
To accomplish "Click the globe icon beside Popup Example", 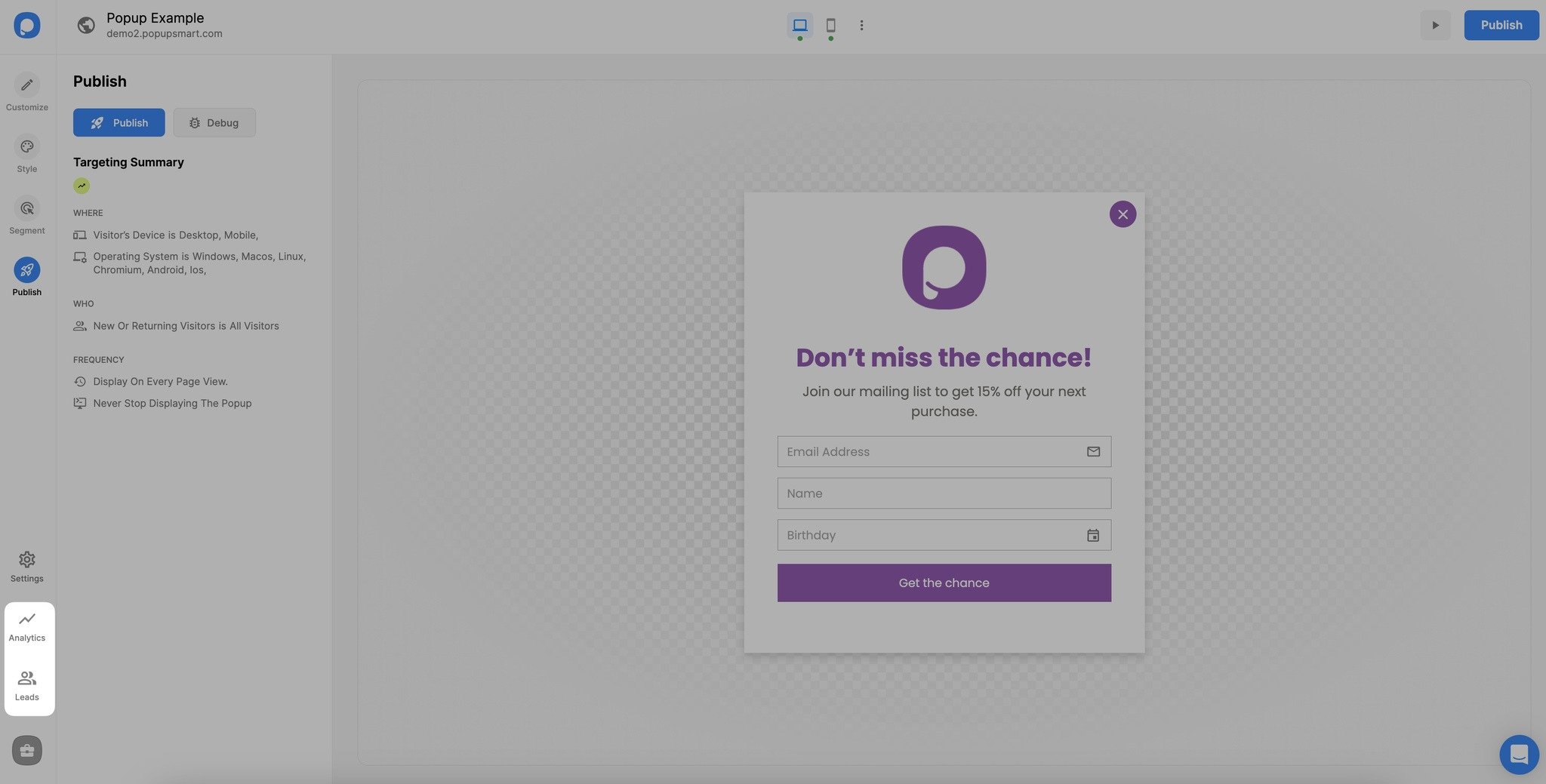I will pos(86,25).
